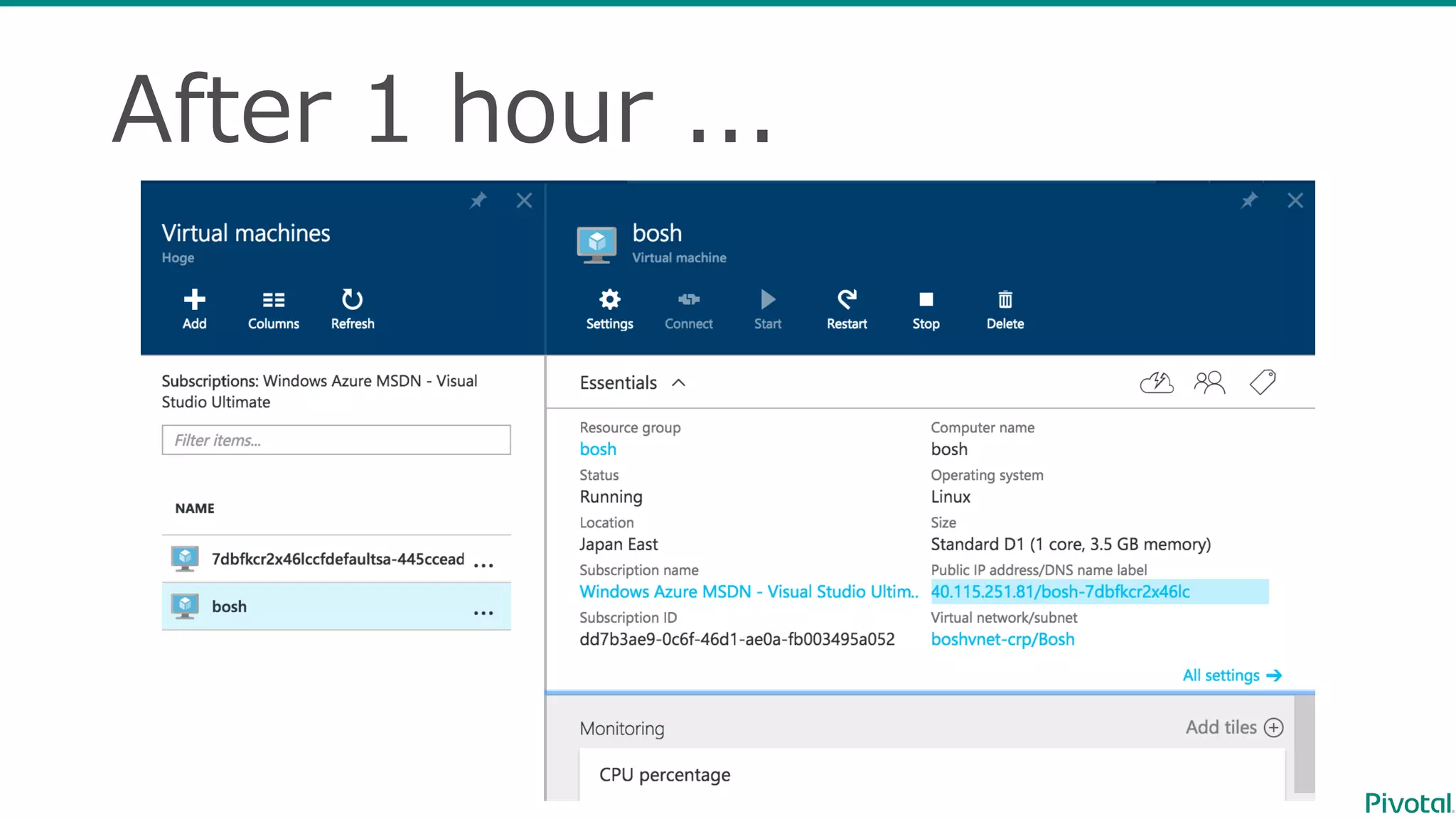Click Add tiles in Monitoring
Viewport: 1456px width, 819px height.
coord(1233,727)
